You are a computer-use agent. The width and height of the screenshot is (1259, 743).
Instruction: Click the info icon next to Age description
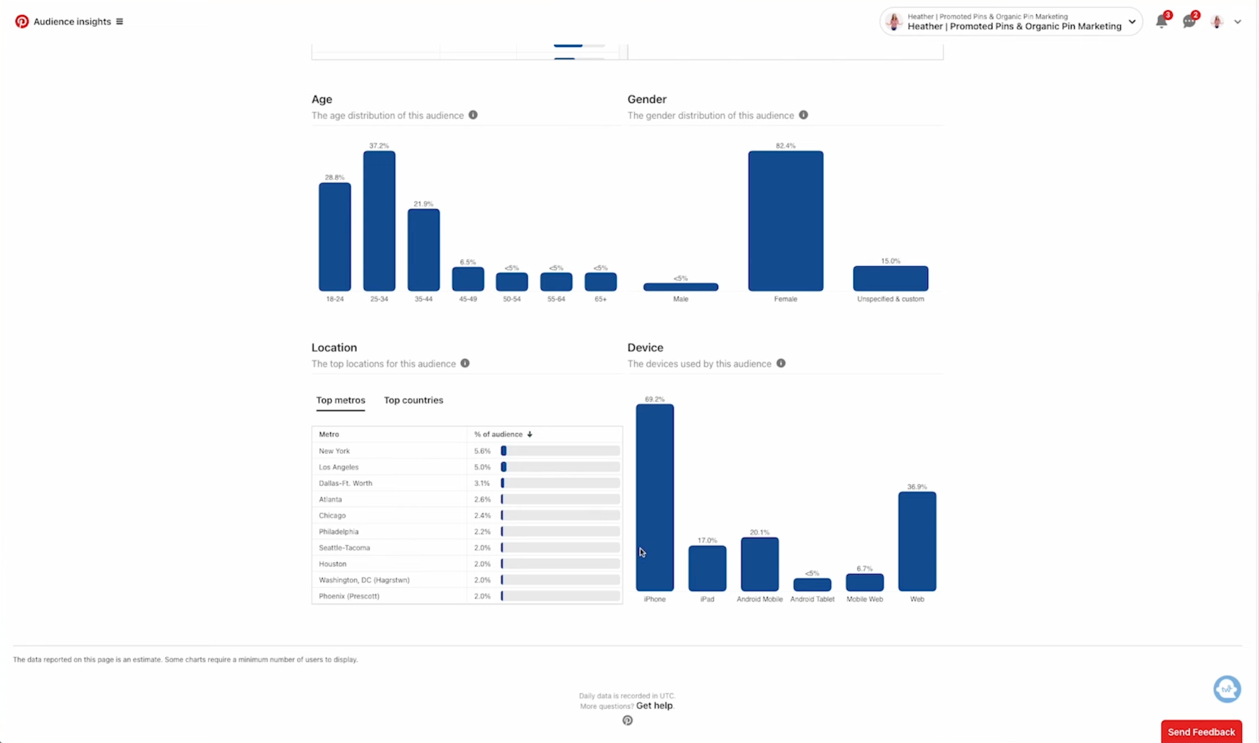point(473,115)
